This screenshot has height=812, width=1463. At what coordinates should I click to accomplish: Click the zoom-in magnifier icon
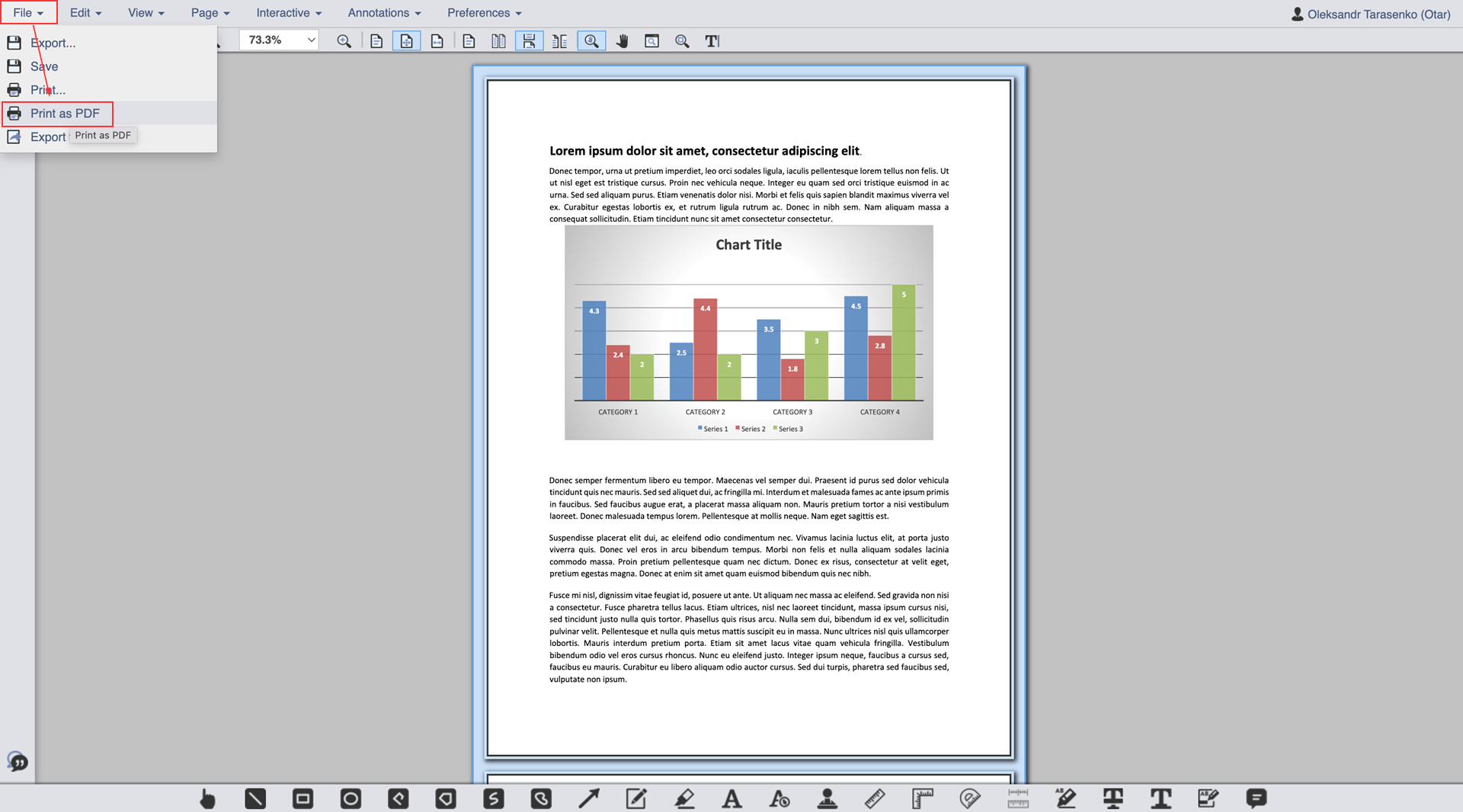[344, 41]
